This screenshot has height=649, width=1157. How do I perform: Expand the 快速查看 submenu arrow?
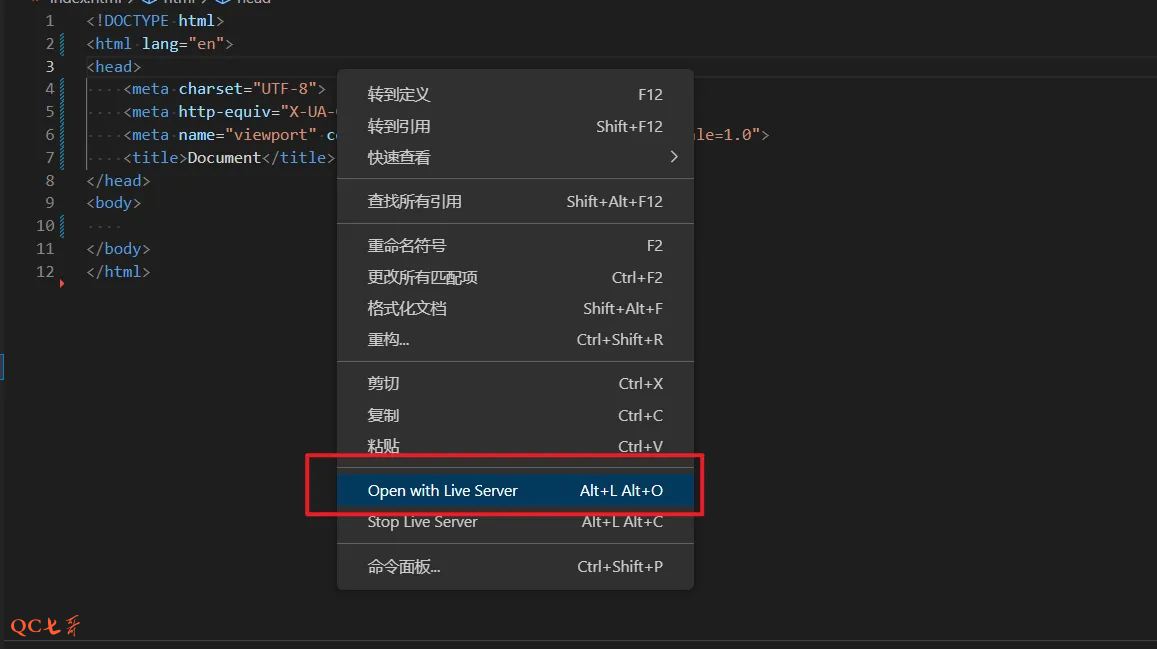click(x=673, y=157)
